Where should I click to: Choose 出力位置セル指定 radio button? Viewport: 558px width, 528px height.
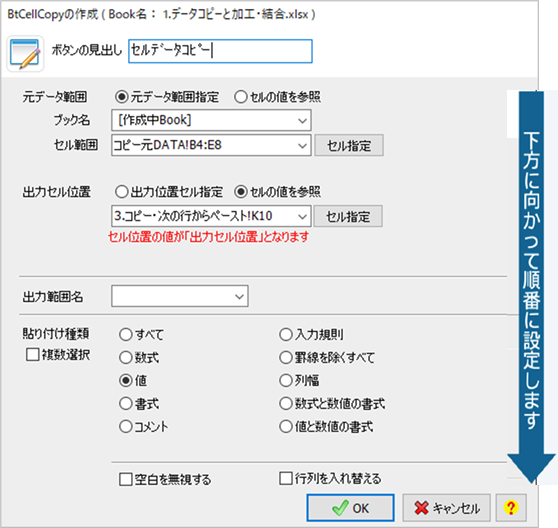click(121, 192)
